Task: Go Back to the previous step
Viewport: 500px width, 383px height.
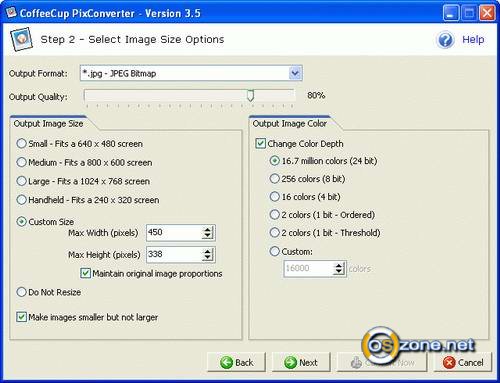Action: click(x=236, y=362)
